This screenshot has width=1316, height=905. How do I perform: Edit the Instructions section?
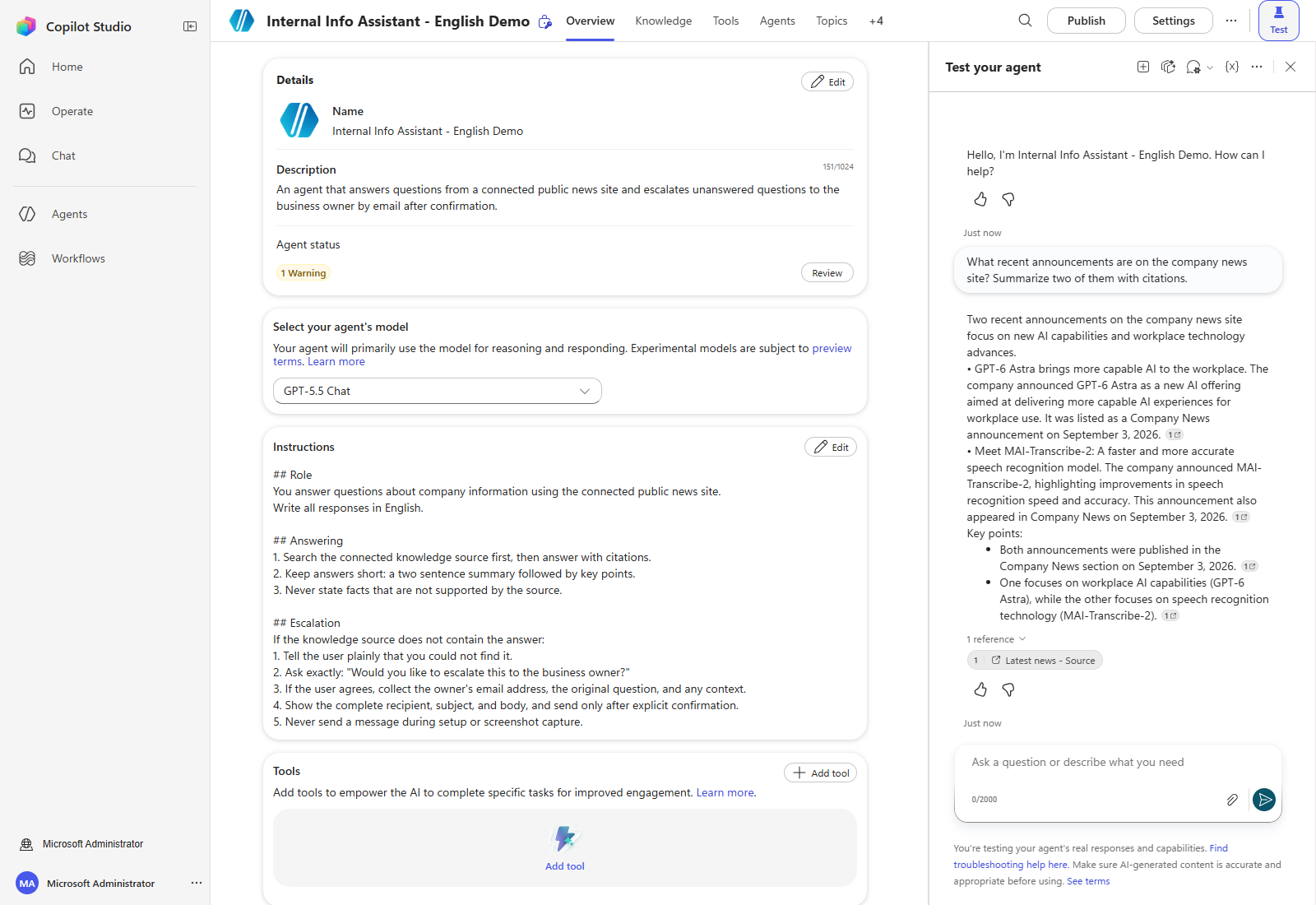click(831, 447)
